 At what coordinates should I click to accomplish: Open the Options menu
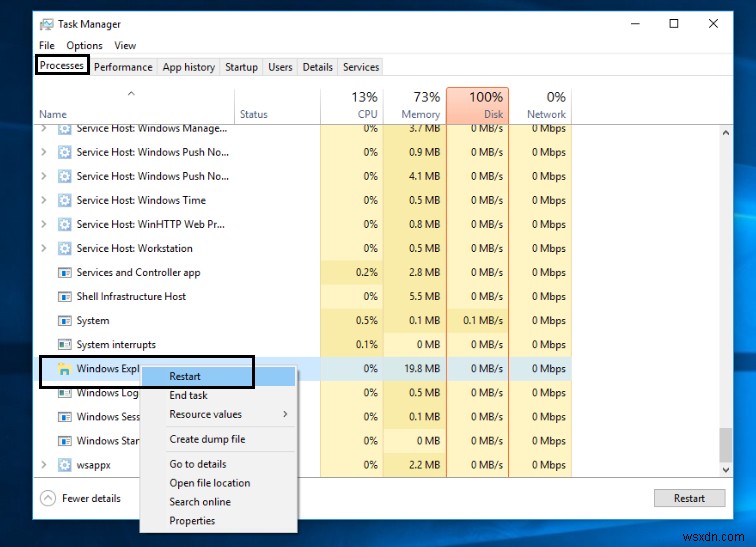[84, 45]
